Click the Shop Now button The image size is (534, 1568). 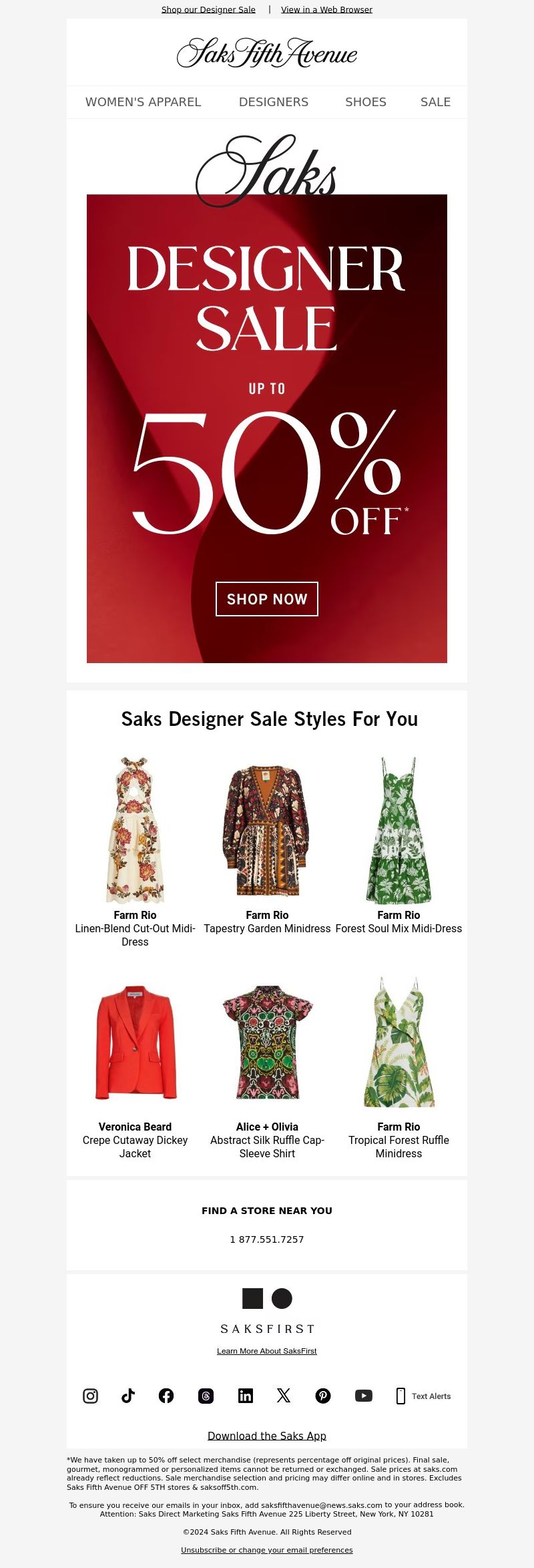tap(267, 599)
